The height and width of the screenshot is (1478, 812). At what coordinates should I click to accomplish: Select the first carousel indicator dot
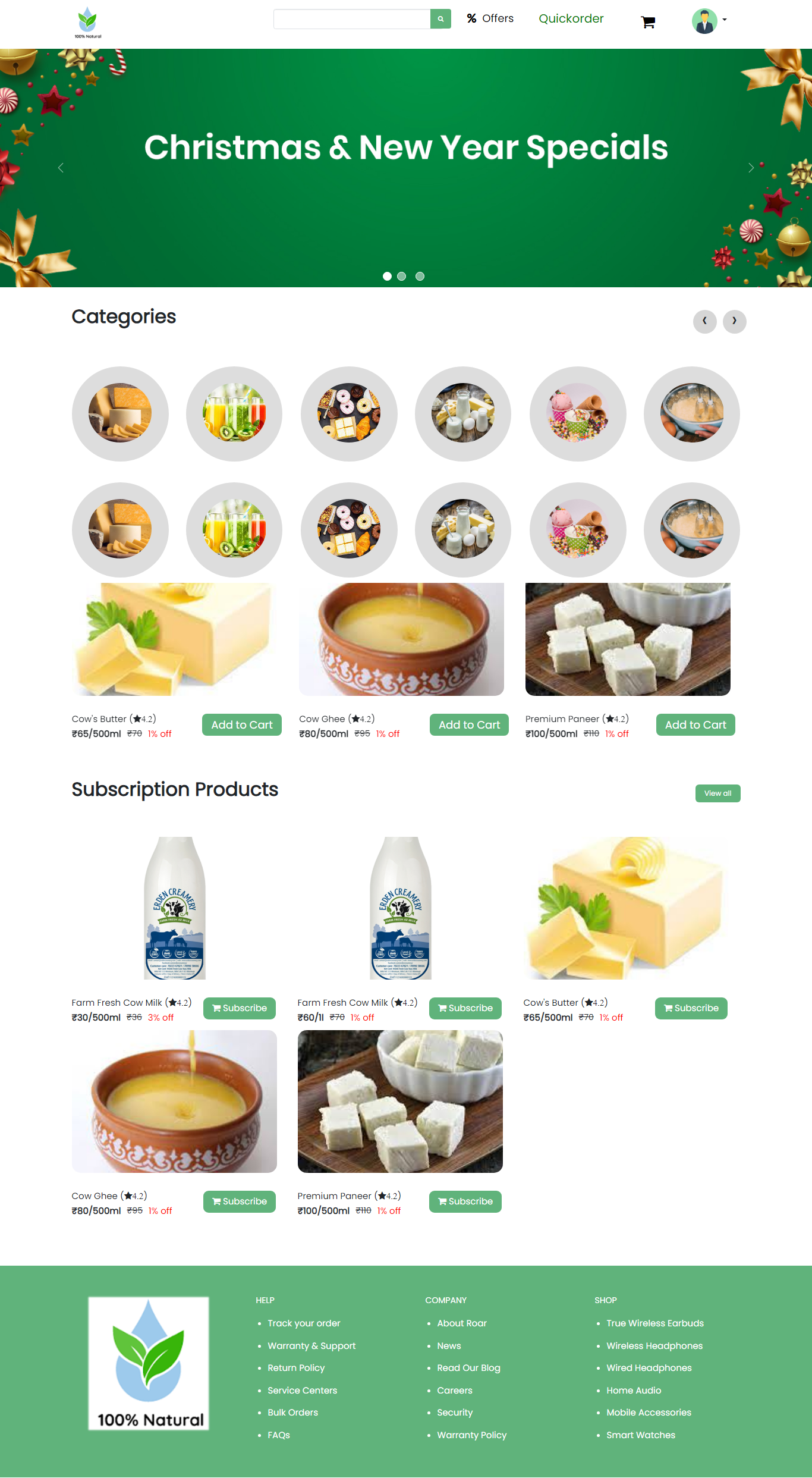(387, 276)
